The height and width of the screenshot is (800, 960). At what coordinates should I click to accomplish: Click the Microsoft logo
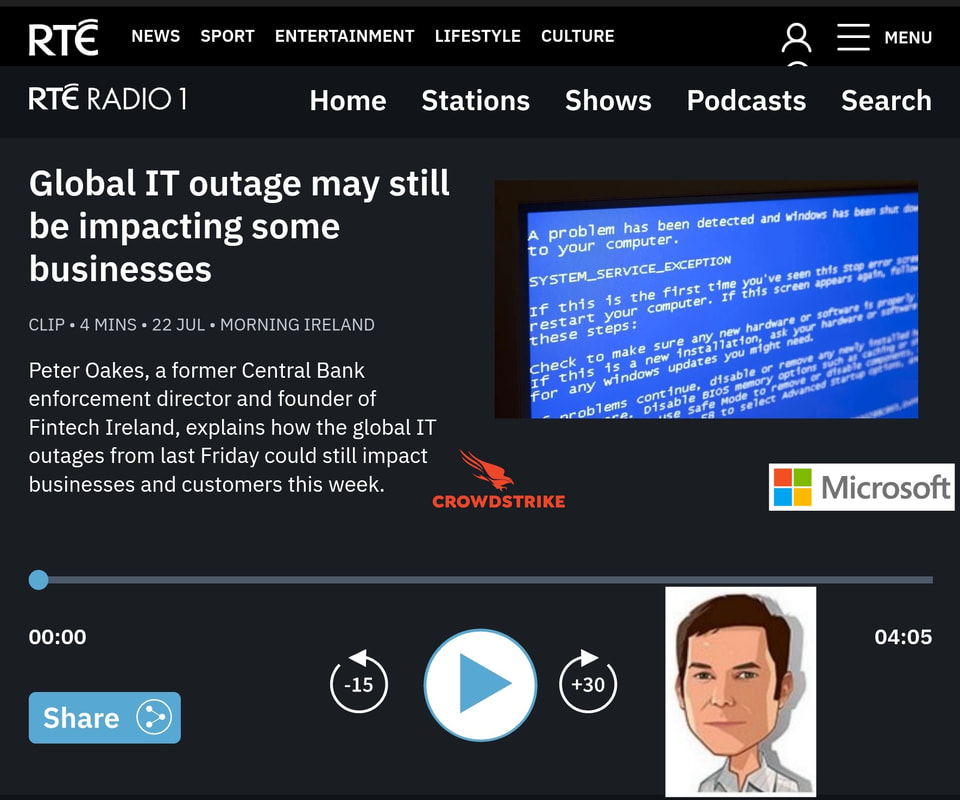[x=861, y=487]
